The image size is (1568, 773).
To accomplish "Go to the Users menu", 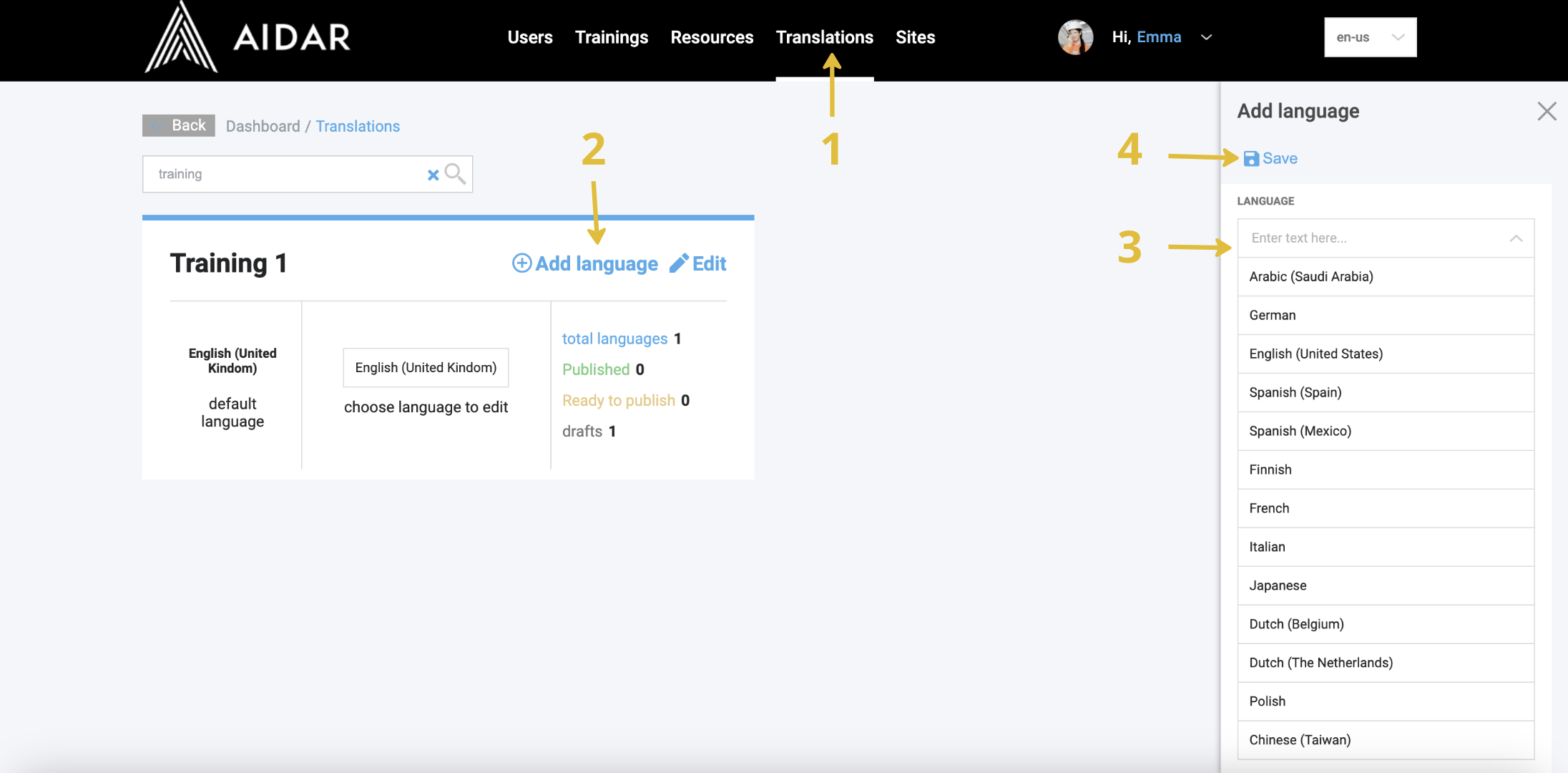I will tap(530, 37).
